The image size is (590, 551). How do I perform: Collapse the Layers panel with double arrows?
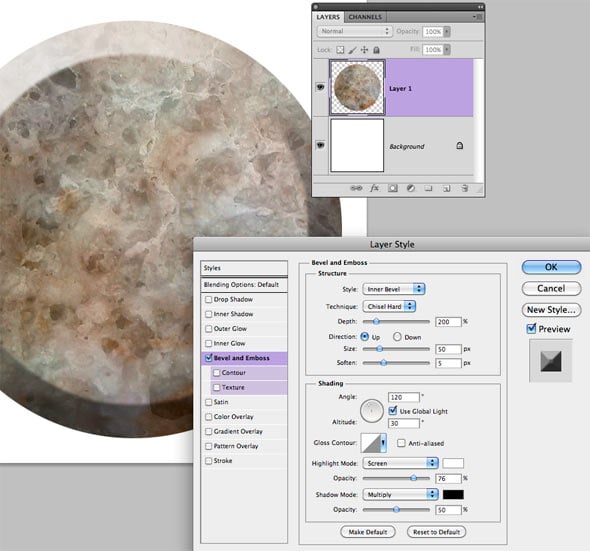tap(480, 6)
